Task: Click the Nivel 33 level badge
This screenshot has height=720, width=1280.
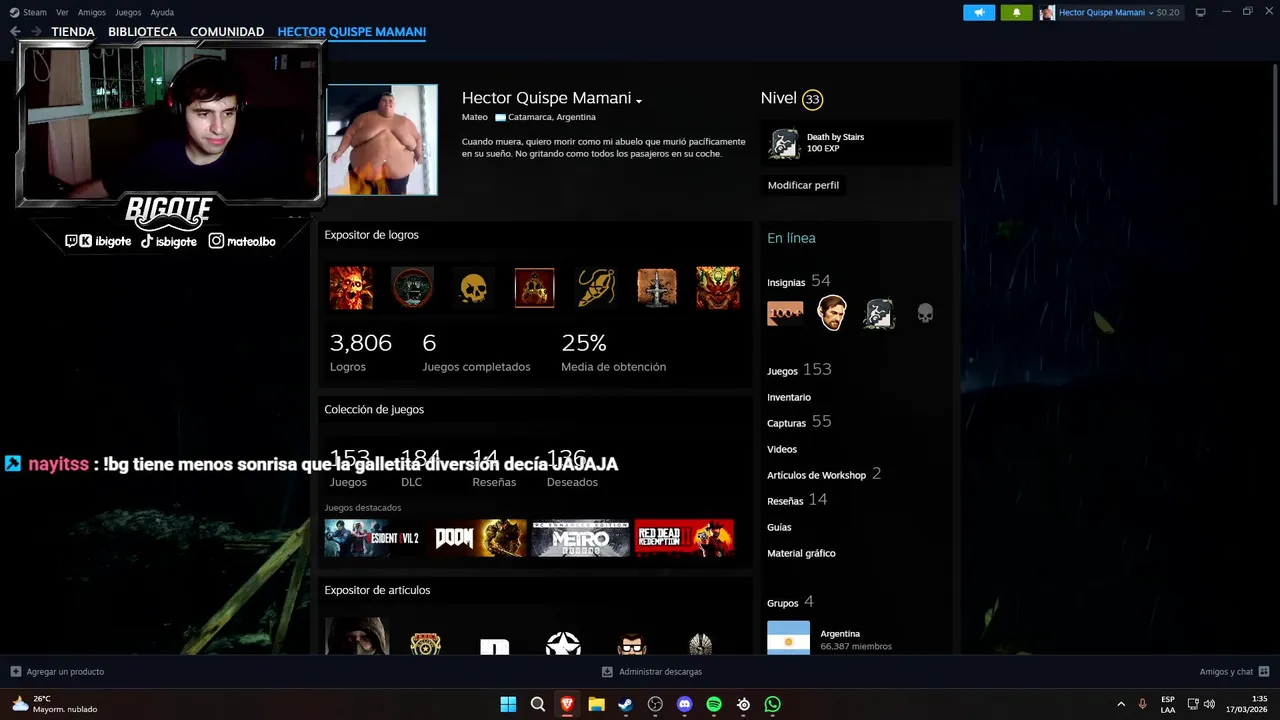Action: coord(812,99)
